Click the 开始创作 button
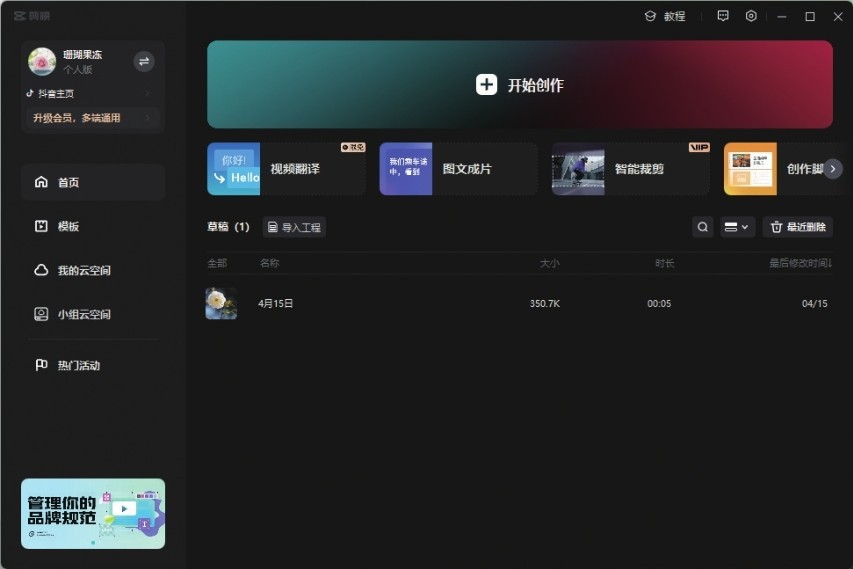The image size is (853, 569). (x=520, y=85)
